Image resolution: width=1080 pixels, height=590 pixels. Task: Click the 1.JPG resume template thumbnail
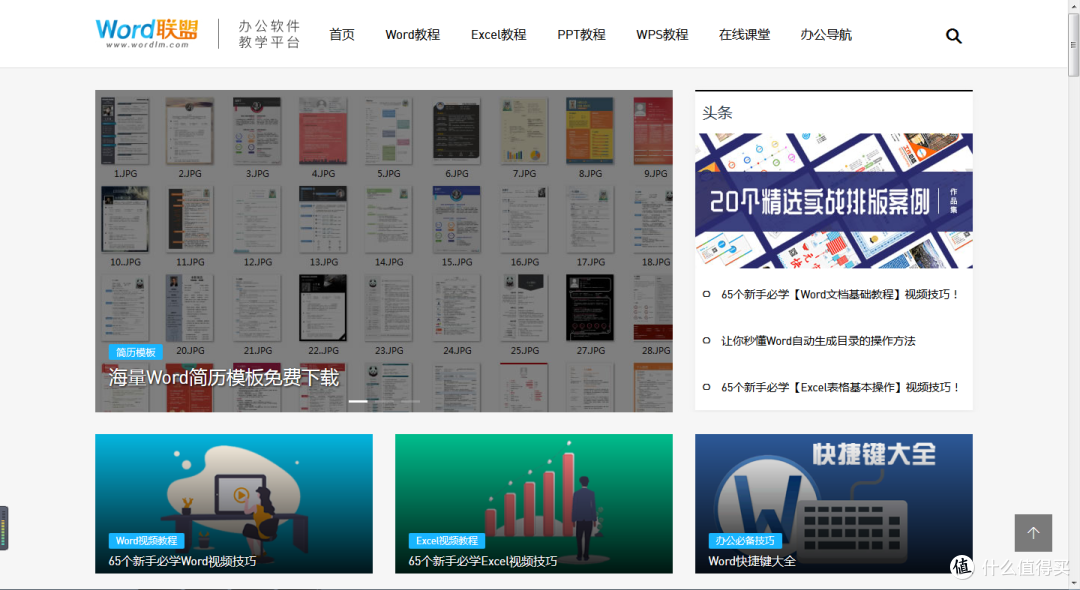pos(125,131)
